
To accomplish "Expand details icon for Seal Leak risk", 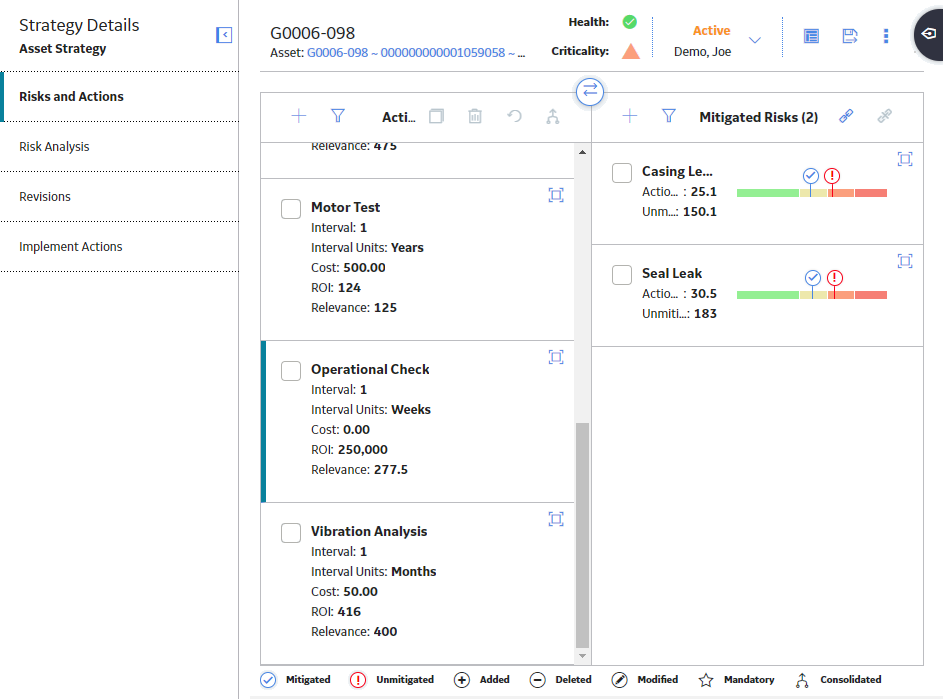I will 905,260.
